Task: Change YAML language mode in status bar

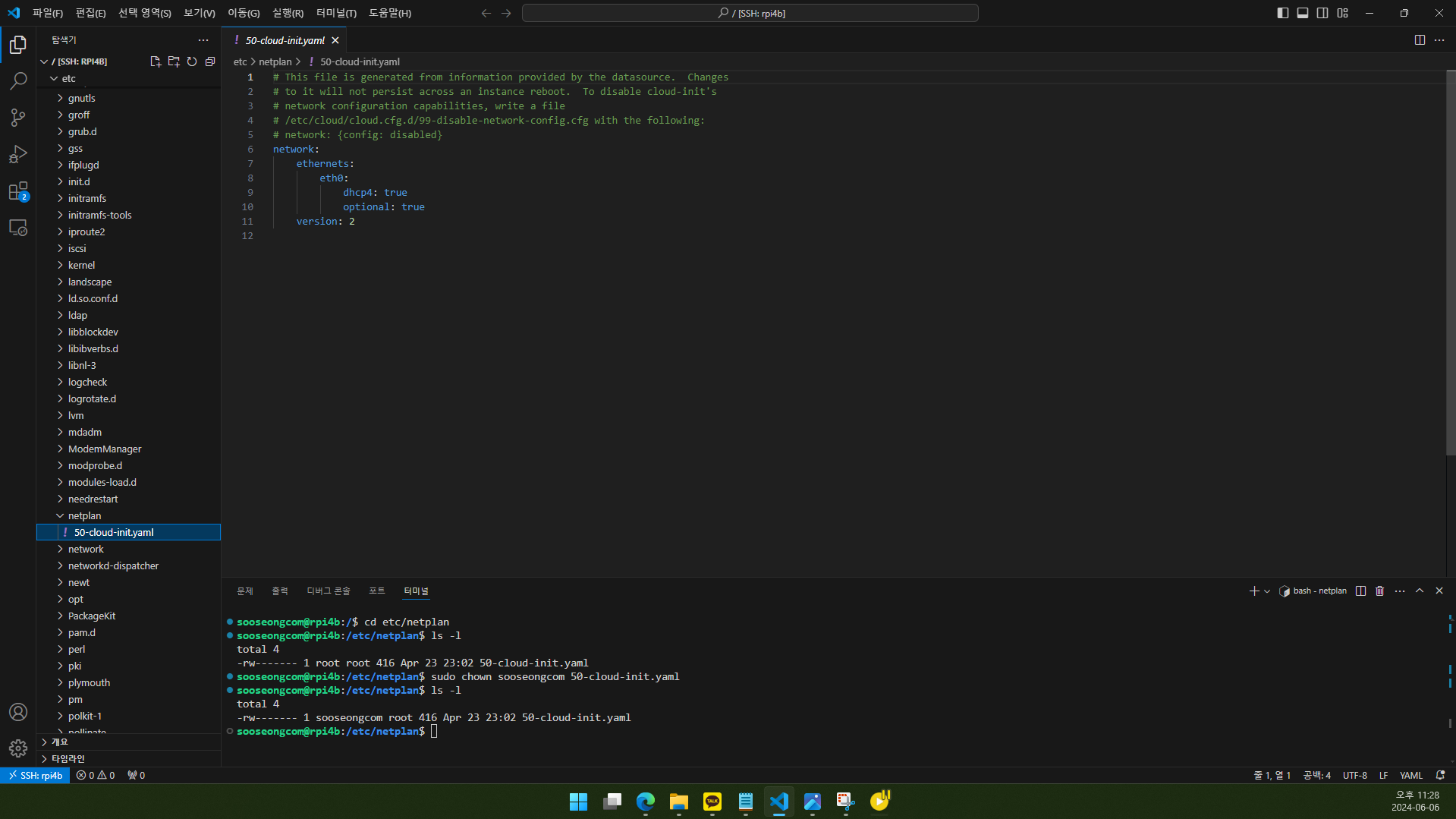Action: pos(1411,775)
